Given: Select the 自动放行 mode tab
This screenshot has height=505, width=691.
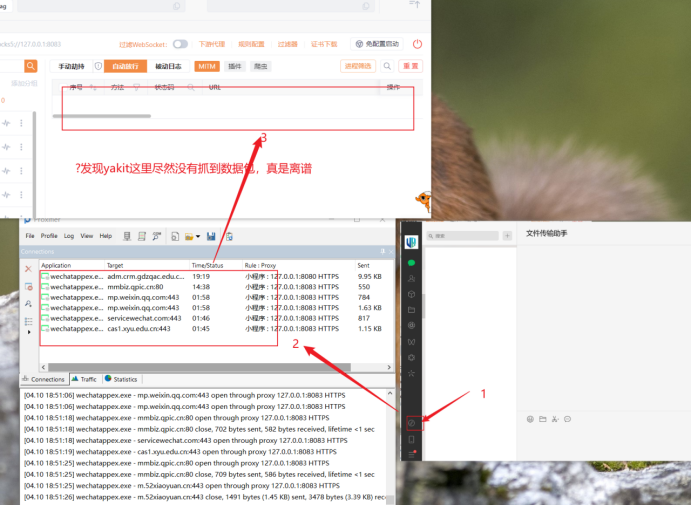Looking at the screenshot, I should click(126, 66).
